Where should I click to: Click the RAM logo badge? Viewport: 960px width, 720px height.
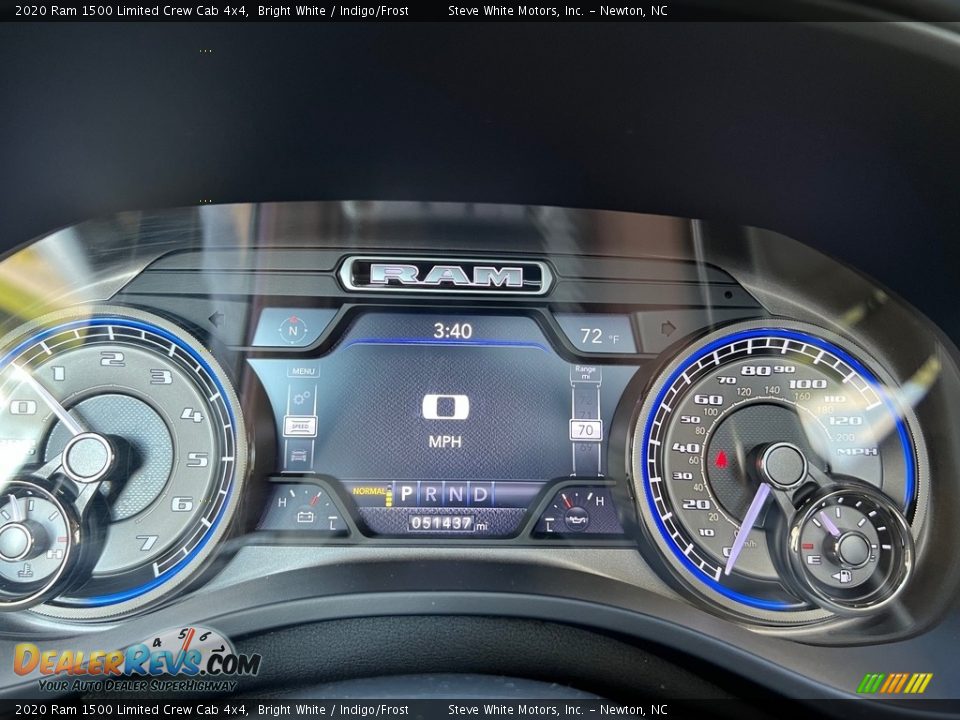point(446,276)
